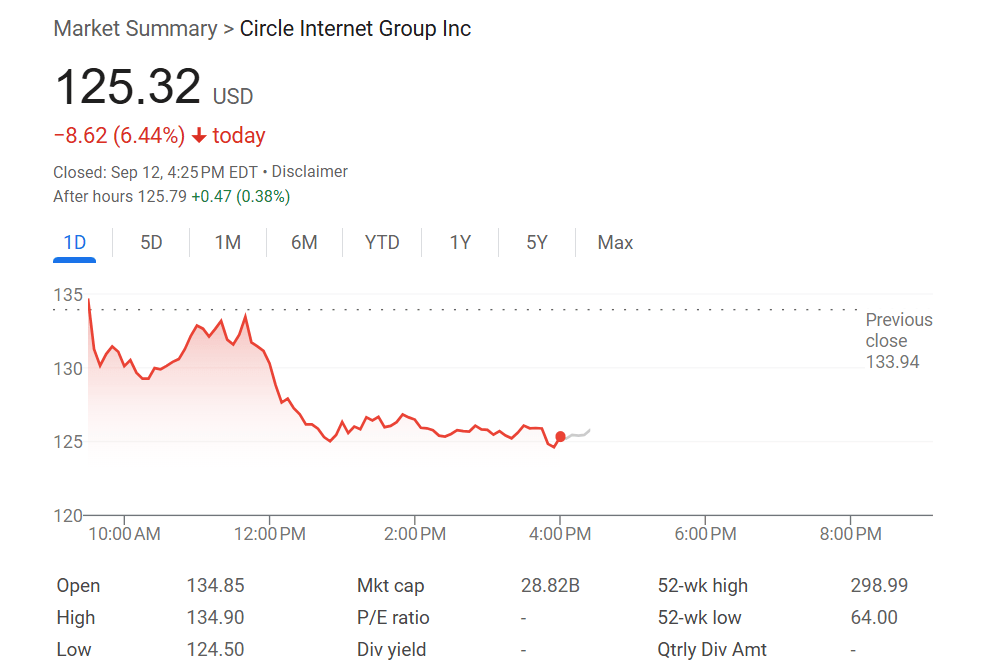The width and height of the screenshot is (999, 671).
Task: Click the red closing-price dot on chart
Action: (x=560, y=436)
